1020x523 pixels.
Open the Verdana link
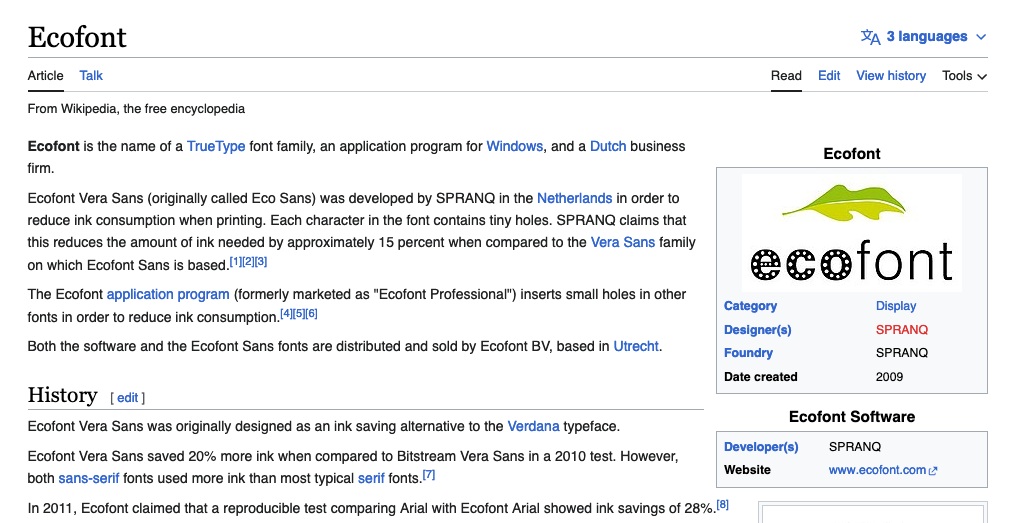(533, 427)
